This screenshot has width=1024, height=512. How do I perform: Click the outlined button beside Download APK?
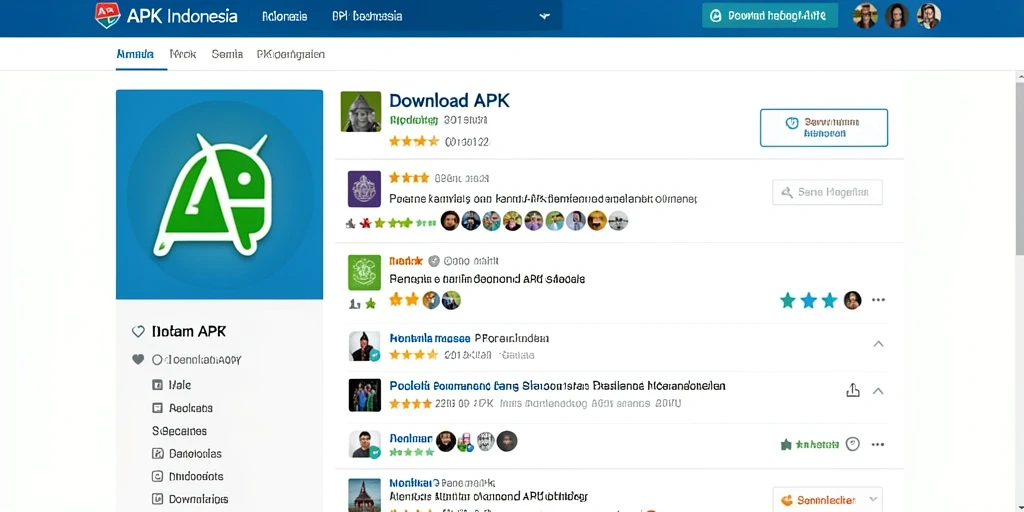pos(824,127)
